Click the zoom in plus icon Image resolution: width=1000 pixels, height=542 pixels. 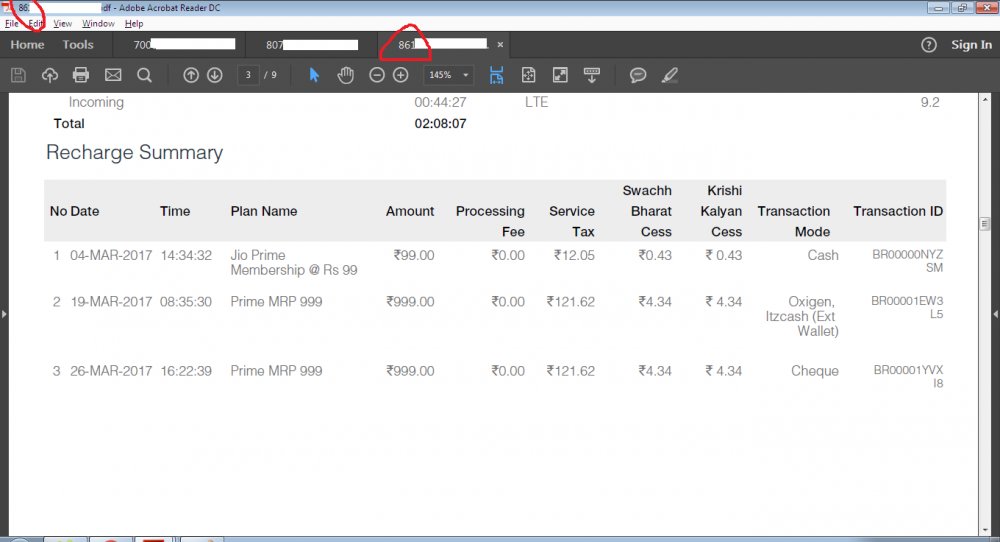(401, 75)
